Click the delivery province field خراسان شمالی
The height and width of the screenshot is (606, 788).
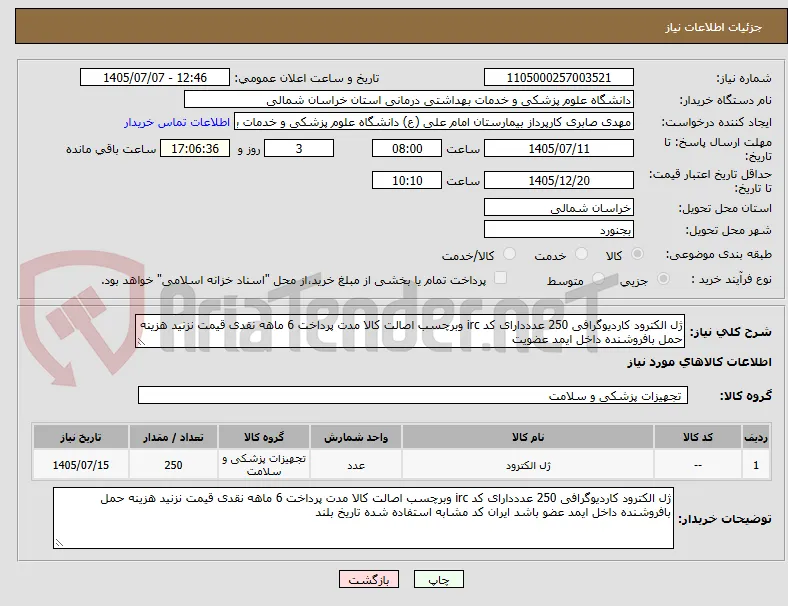559,208
